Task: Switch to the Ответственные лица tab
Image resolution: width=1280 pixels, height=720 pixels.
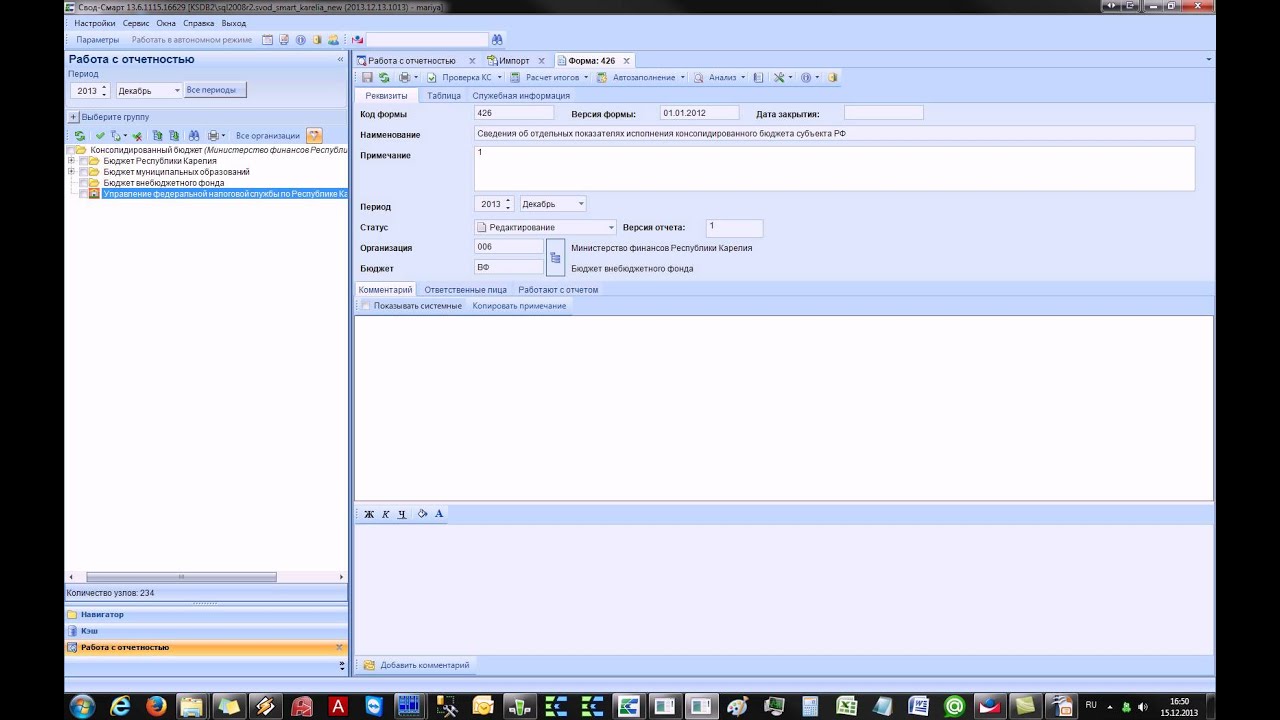Action: coord(465,290)
